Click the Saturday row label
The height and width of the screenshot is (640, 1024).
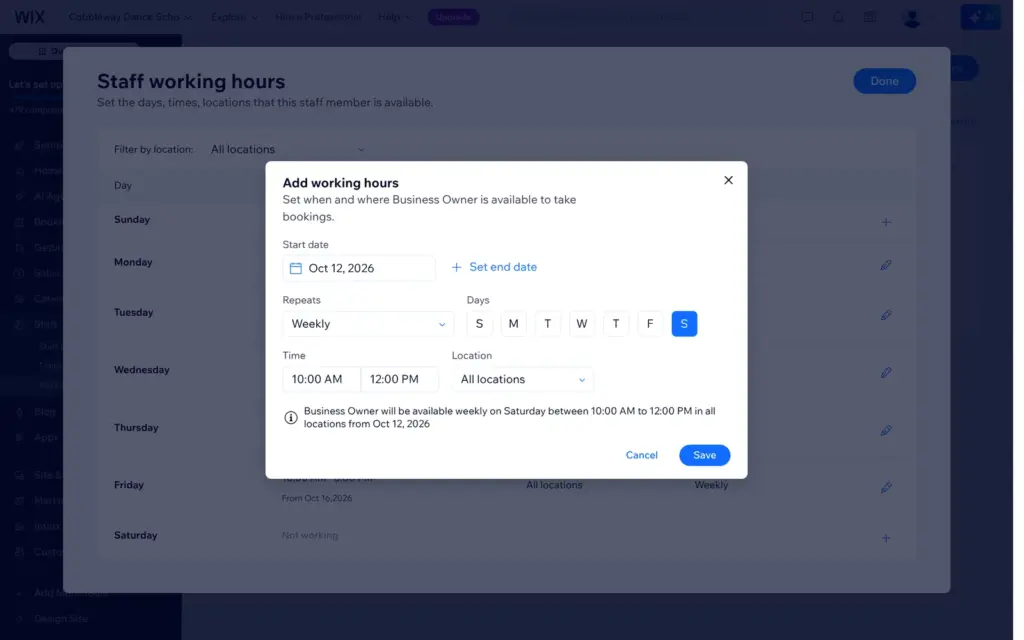pyautogui.click(x=135, y=536)
